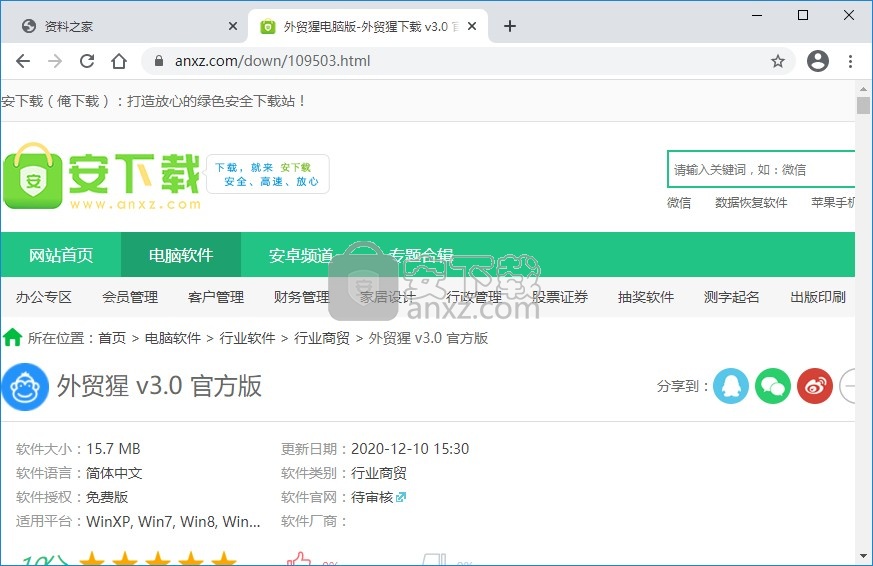This screenshot has height=566, width=873.
Task: Share to WeChat with the green icon
Action: coord(773,385)
